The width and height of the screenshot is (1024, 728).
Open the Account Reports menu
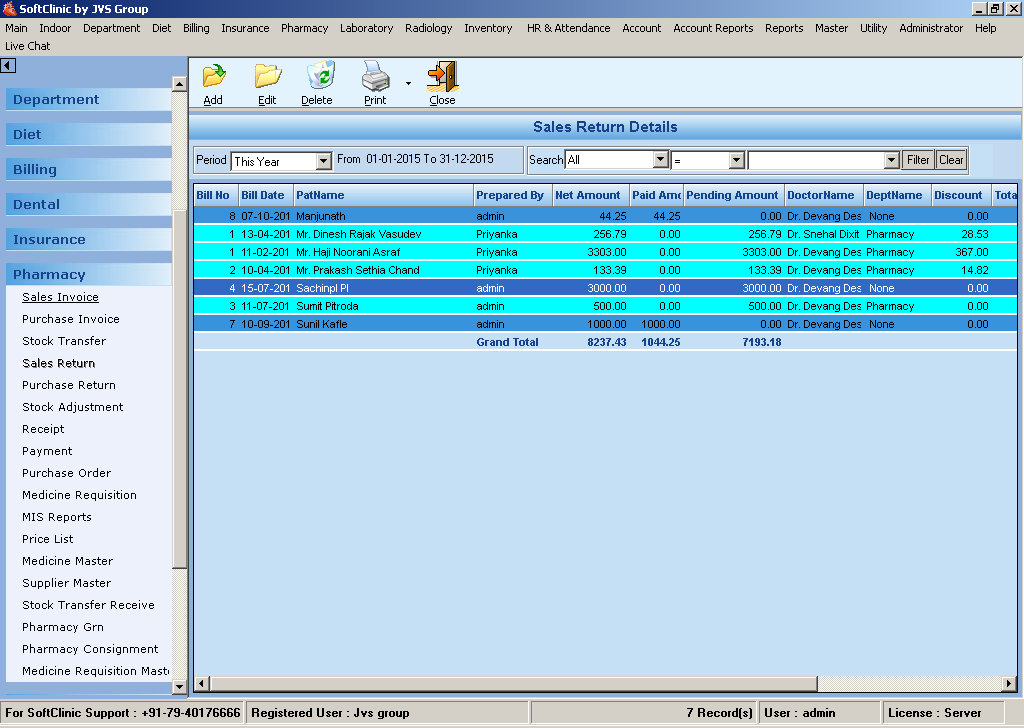(x=713, y=28)
